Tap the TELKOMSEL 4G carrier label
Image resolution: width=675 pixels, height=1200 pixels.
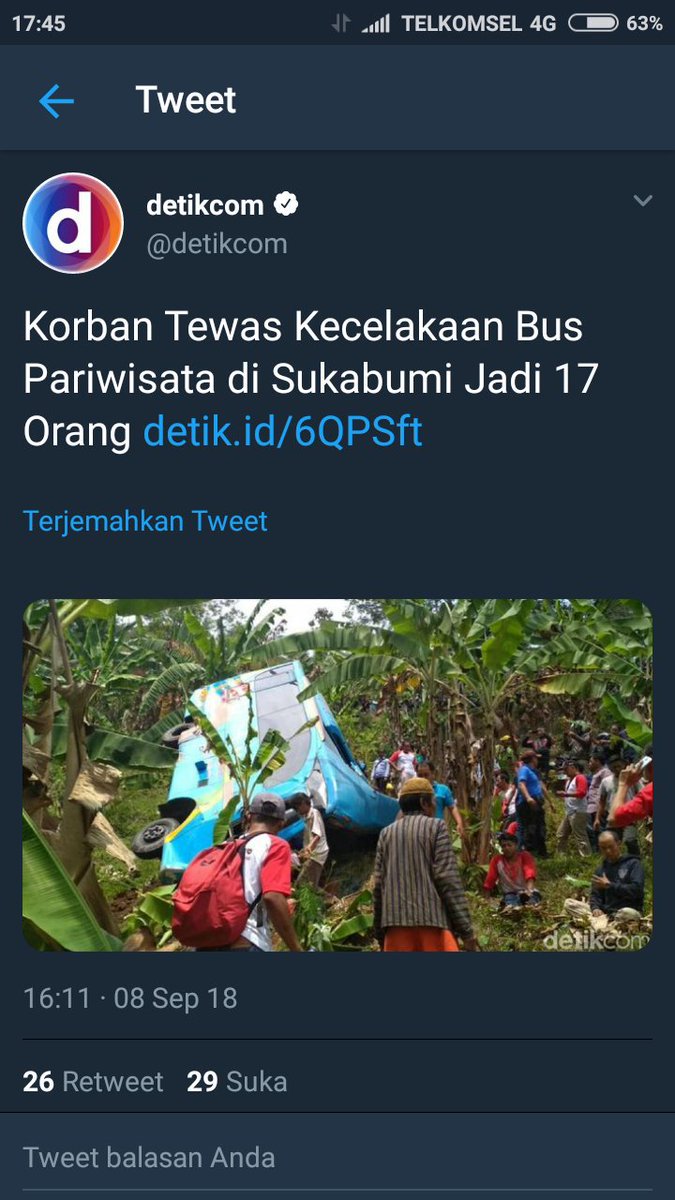(x=479, y=23)
